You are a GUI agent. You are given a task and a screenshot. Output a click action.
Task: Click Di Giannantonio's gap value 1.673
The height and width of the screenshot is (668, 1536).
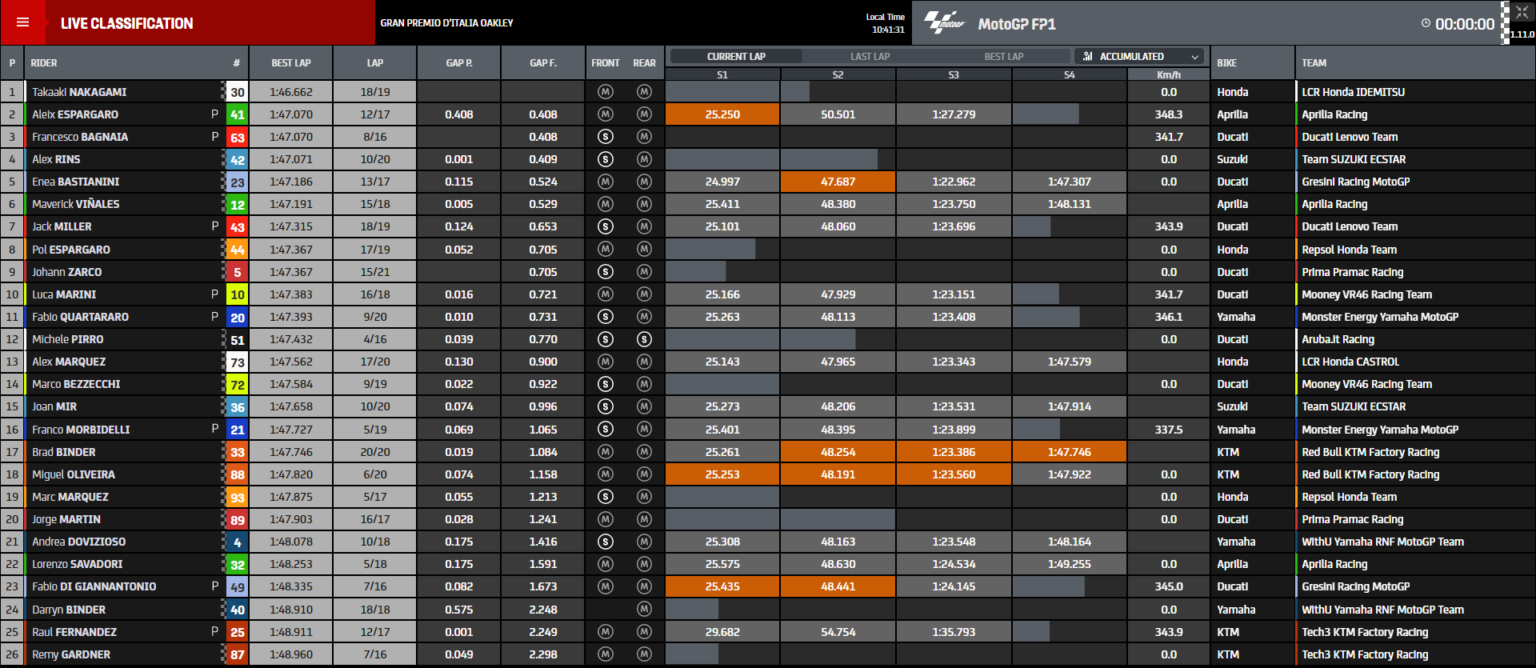click(543, 587)
